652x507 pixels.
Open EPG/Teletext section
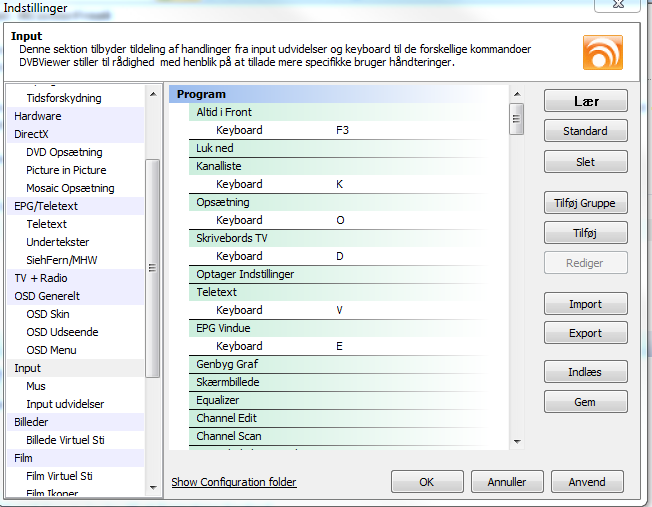click(x=76, y=206)
